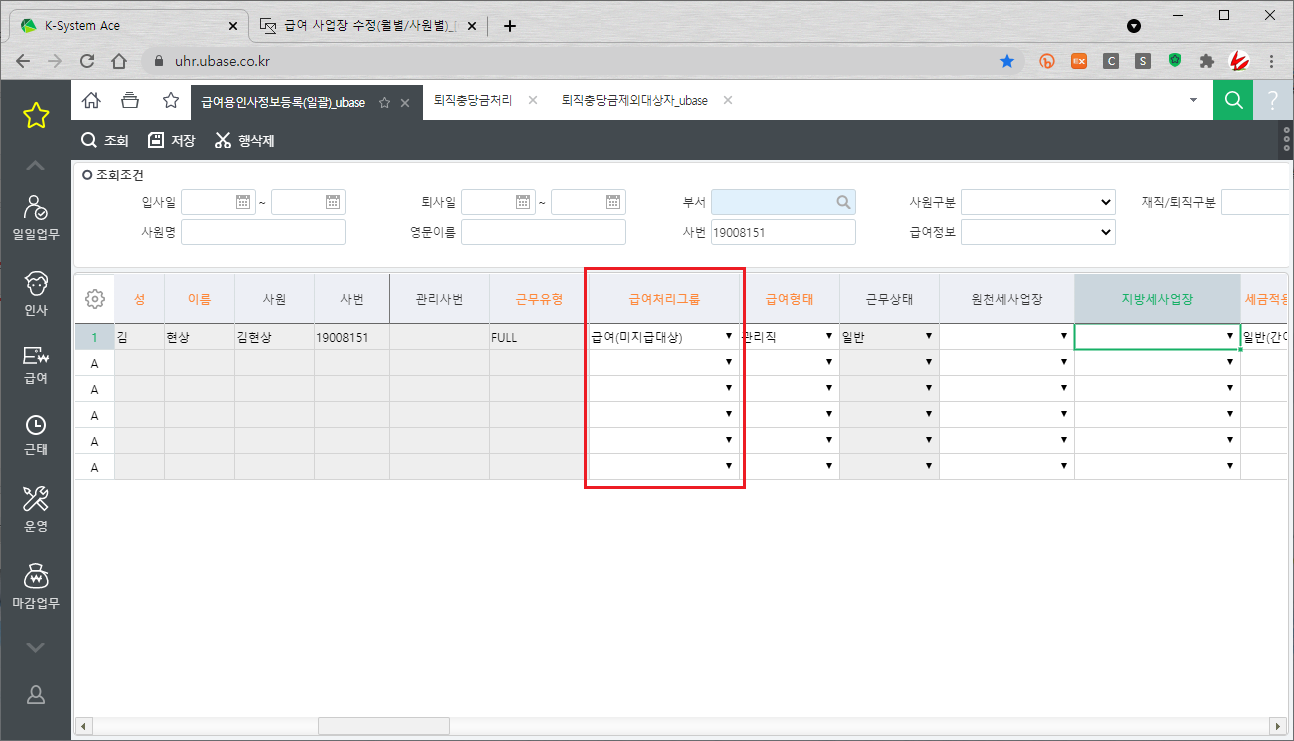This screenshot has width=1294, height=741.
Task: Click 저장 save button
Action: (x=171, y=141)
